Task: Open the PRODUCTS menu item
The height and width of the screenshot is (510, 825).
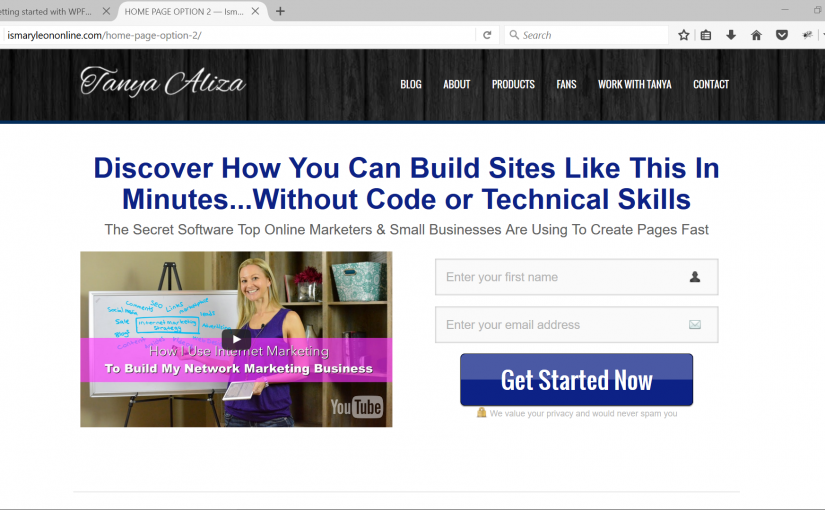Action: [x=513, y=84]
